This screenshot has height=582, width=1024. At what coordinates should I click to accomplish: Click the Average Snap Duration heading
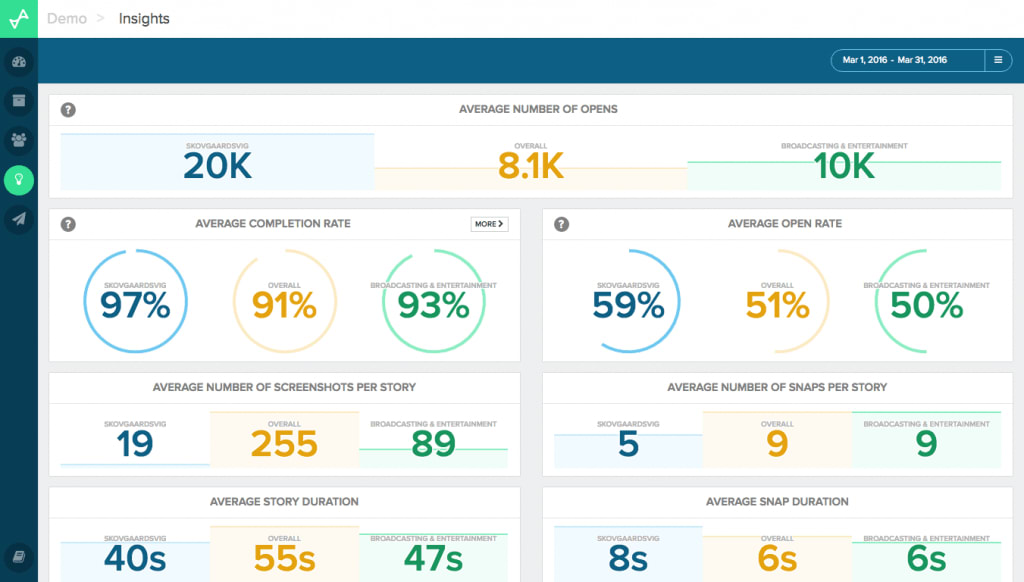pyautogui.click(x=777, y=502)
